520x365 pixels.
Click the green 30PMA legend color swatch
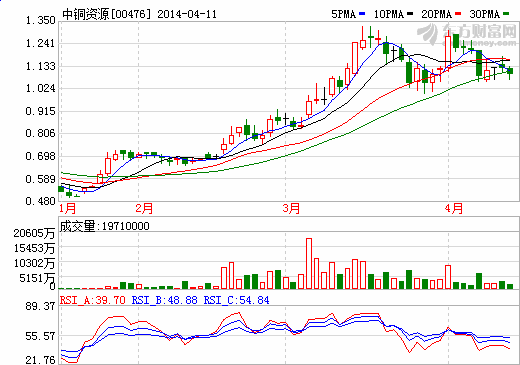click(x=506, y=14)
